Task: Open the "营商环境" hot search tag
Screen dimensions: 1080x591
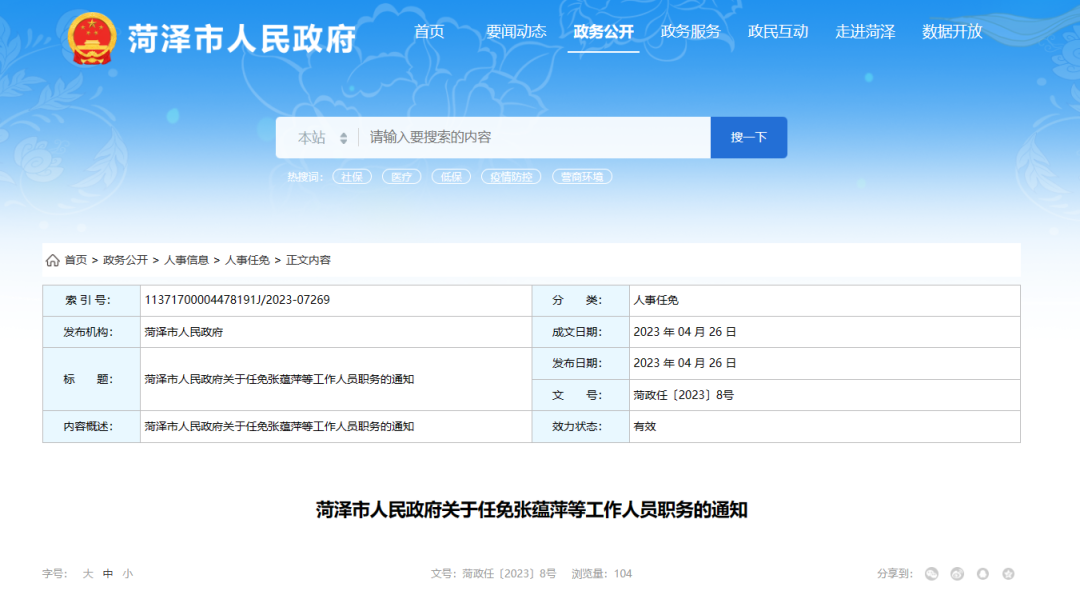Action: click(584, 175)
